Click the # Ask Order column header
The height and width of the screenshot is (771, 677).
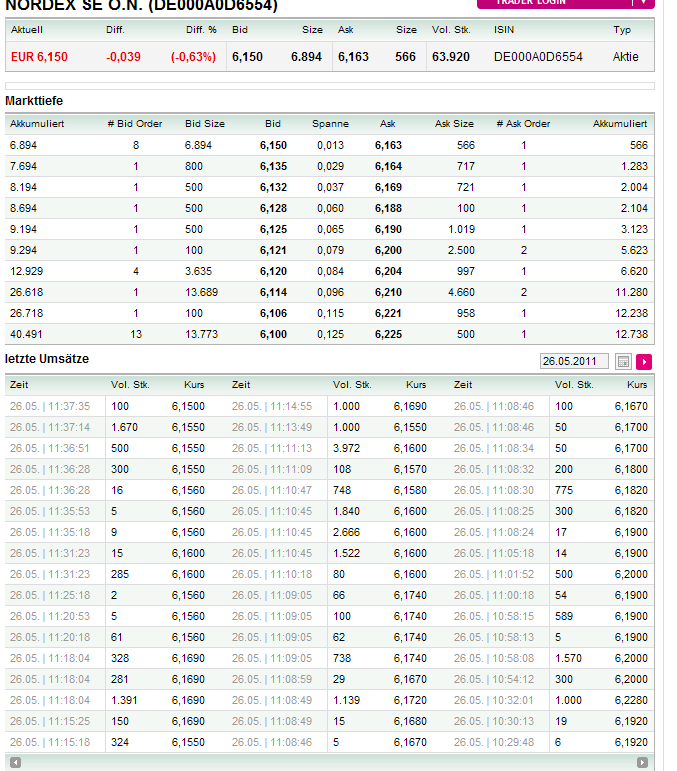point(523,124)
